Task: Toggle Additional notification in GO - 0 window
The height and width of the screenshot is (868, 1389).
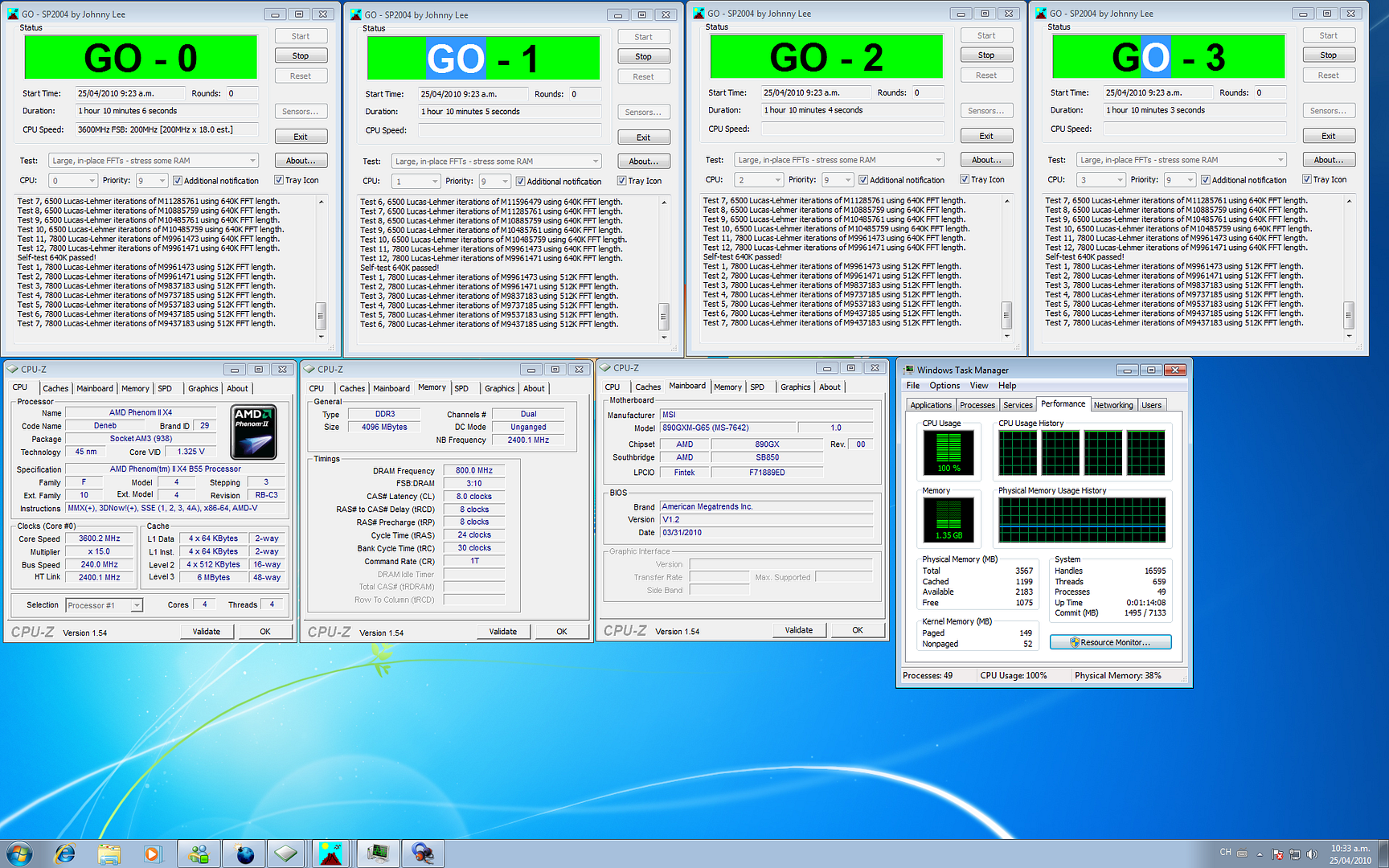Action: click(x=178, y=181)
